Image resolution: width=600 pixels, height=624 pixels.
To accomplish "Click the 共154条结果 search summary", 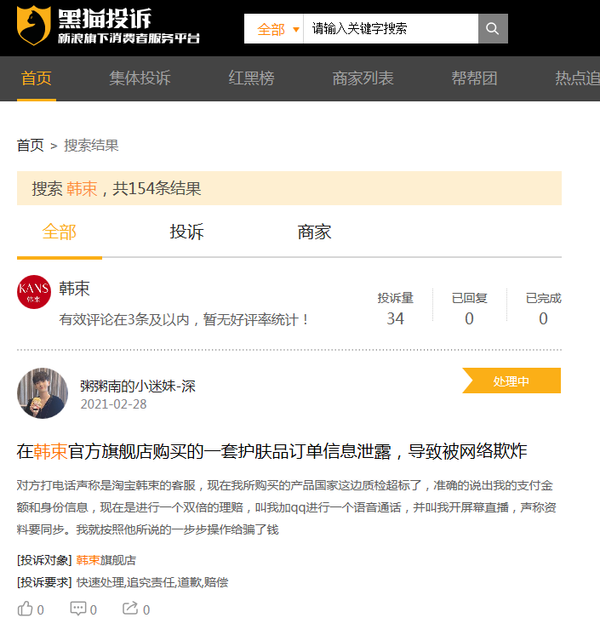I will (x=157, y=189).
